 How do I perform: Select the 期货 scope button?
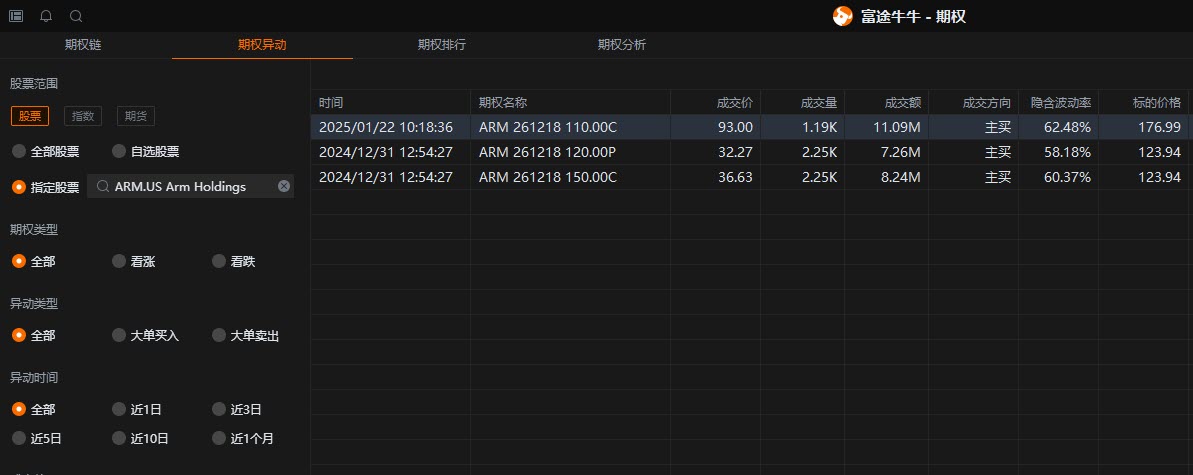[135, 116]
